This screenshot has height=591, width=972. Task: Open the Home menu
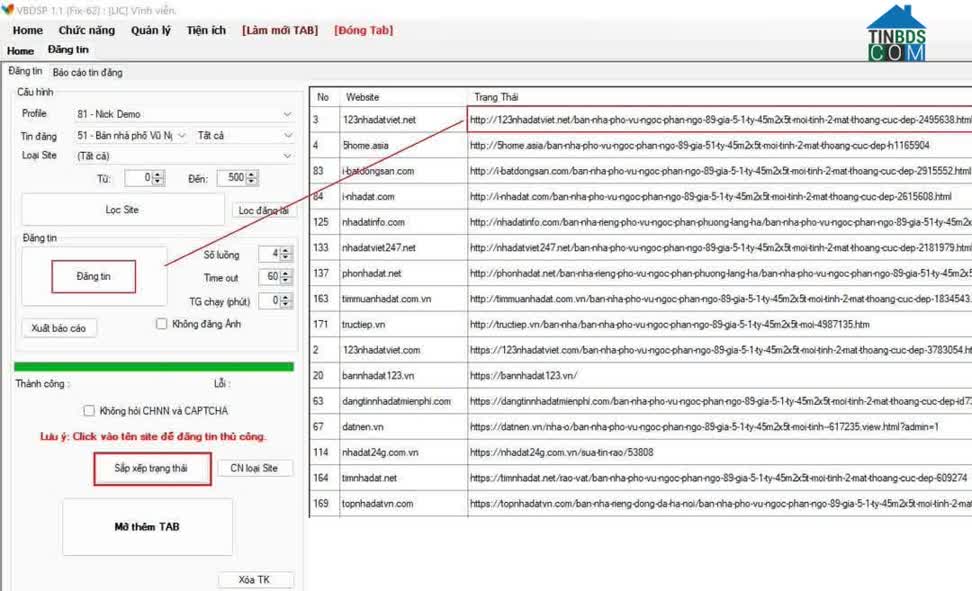[x=27, y=30]
